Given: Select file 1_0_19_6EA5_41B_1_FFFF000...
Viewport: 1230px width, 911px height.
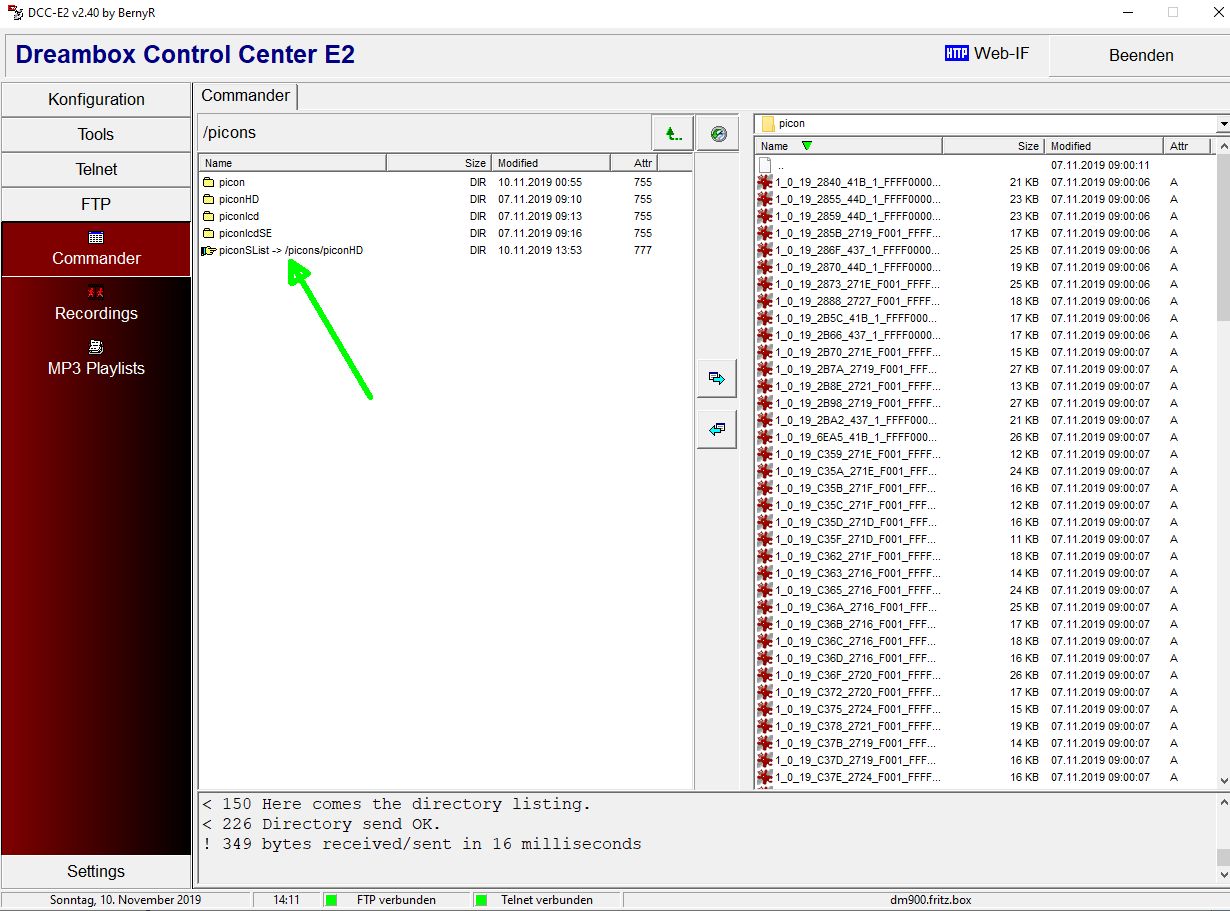Looking at the screenshot, I should click(857, 437).
